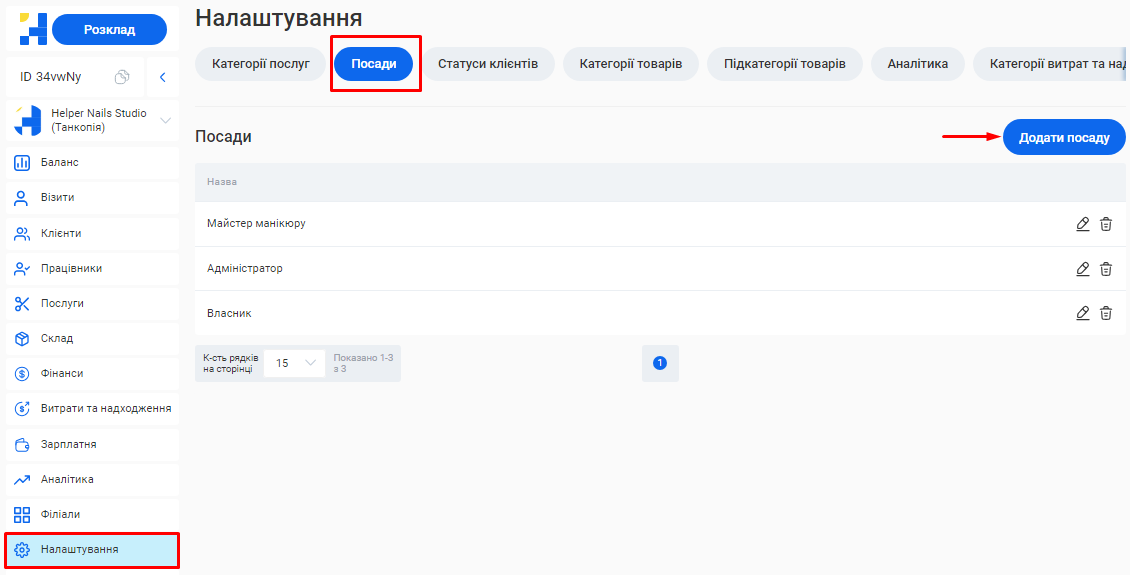
Task: Expand the Helper Nails Studio branch selector
Action: (166, 121)
